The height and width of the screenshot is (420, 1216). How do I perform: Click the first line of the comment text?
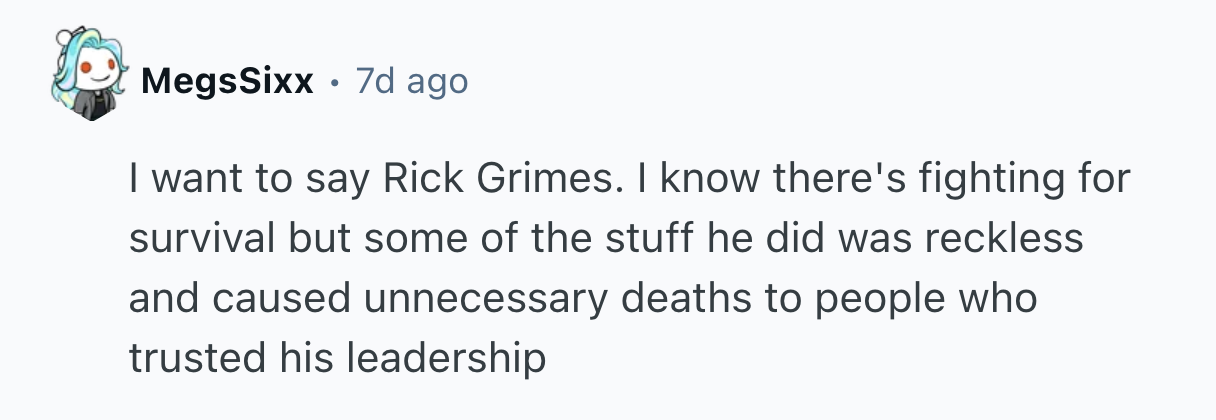coord(628,180)
